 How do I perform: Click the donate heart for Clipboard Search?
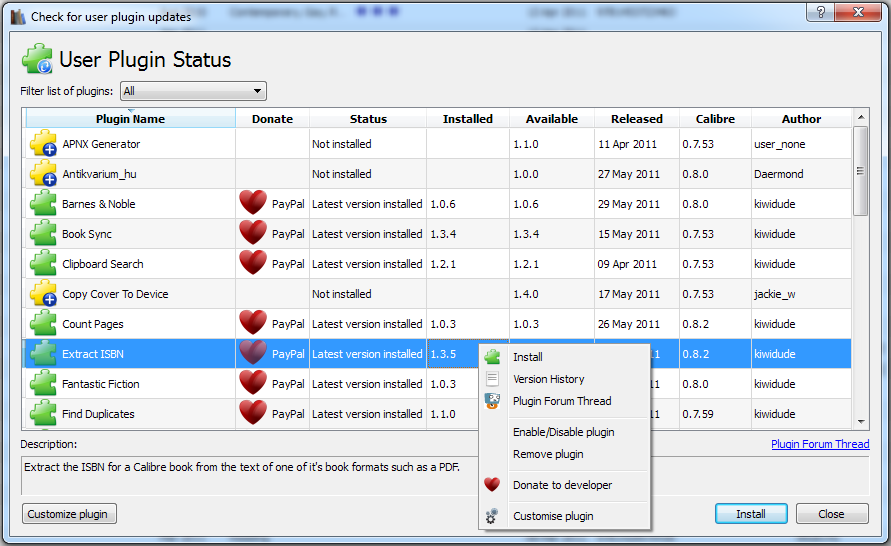point(253,263)
